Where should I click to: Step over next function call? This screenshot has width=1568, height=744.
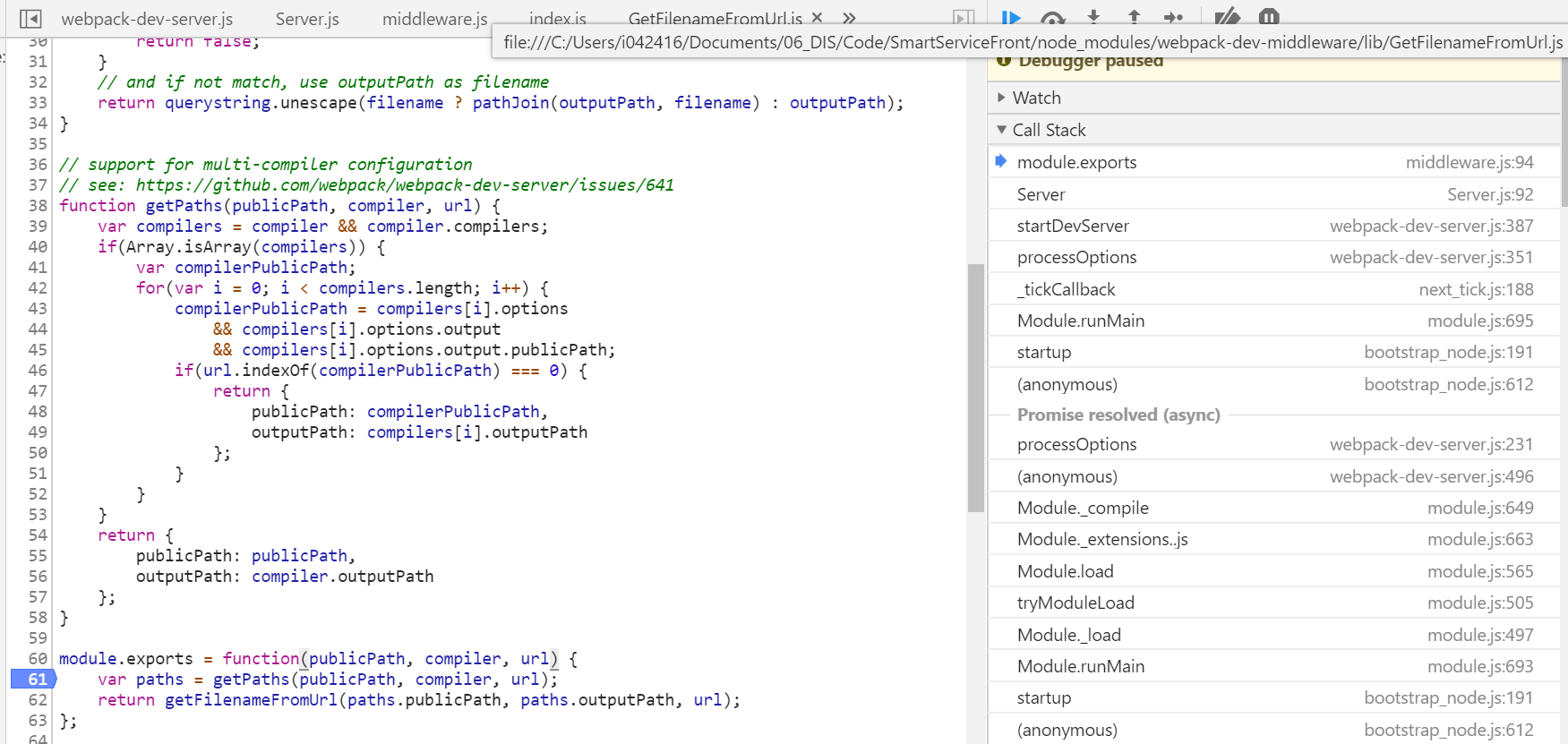click(1053, 17)
